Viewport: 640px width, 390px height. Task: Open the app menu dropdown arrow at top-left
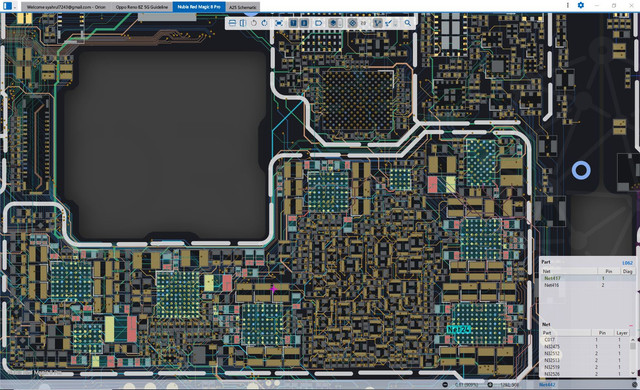click(15, 7)
